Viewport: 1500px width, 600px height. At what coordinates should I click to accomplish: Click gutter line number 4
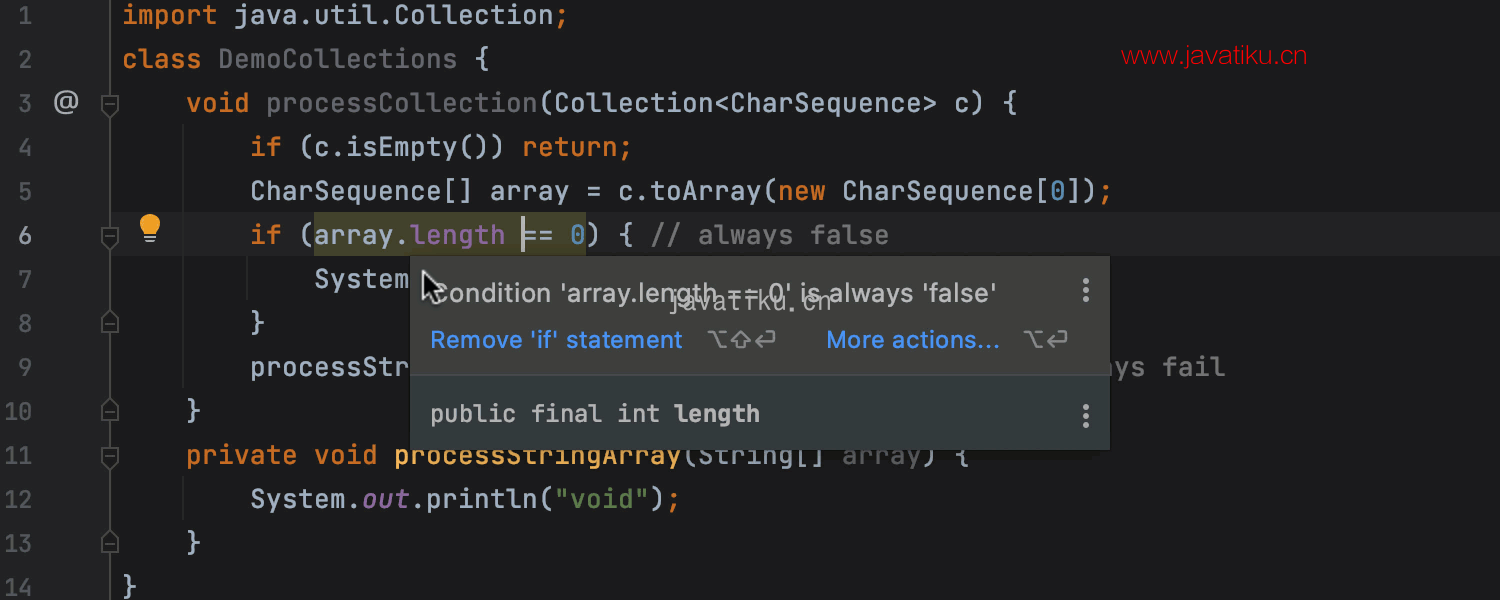coord(24,147)
